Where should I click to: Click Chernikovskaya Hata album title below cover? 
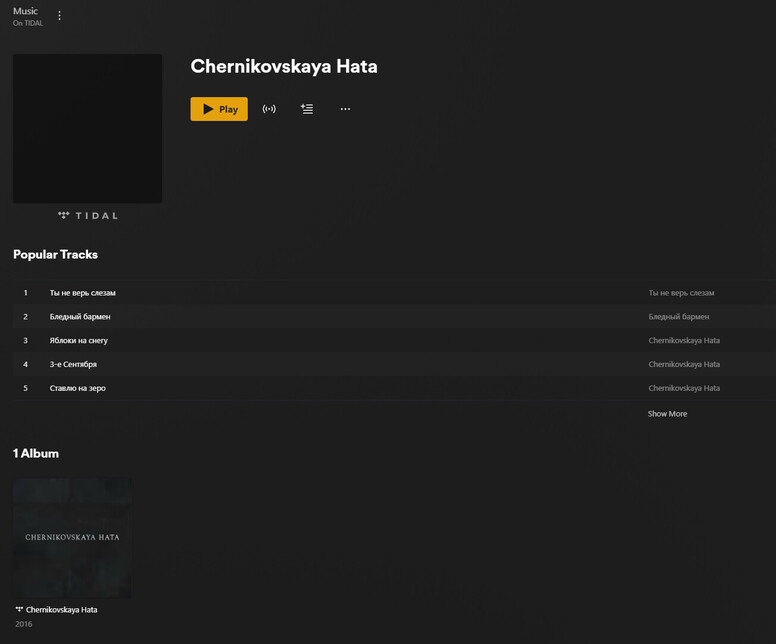[x=61, y=610]
